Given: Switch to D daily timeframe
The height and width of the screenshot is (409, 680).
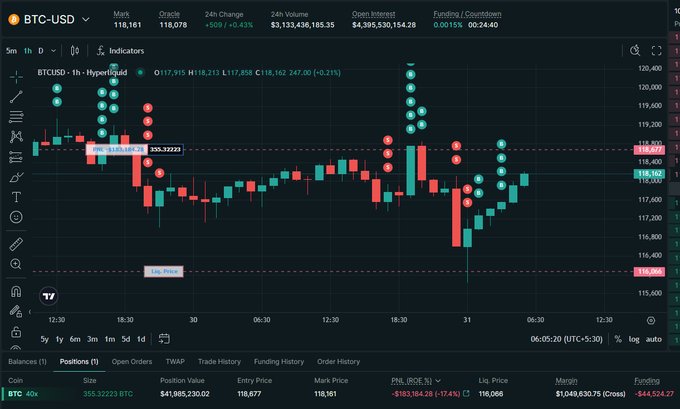Looking at the screenshot, I should [41, 51].
